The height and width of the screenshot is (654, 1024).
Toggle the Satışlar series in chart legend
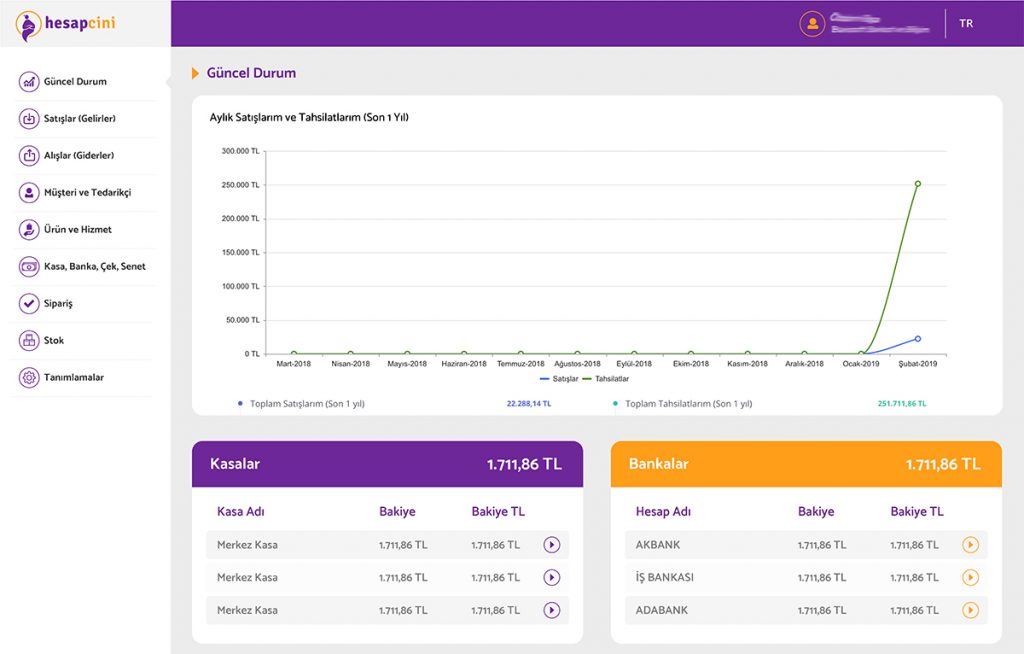point(558,379)
